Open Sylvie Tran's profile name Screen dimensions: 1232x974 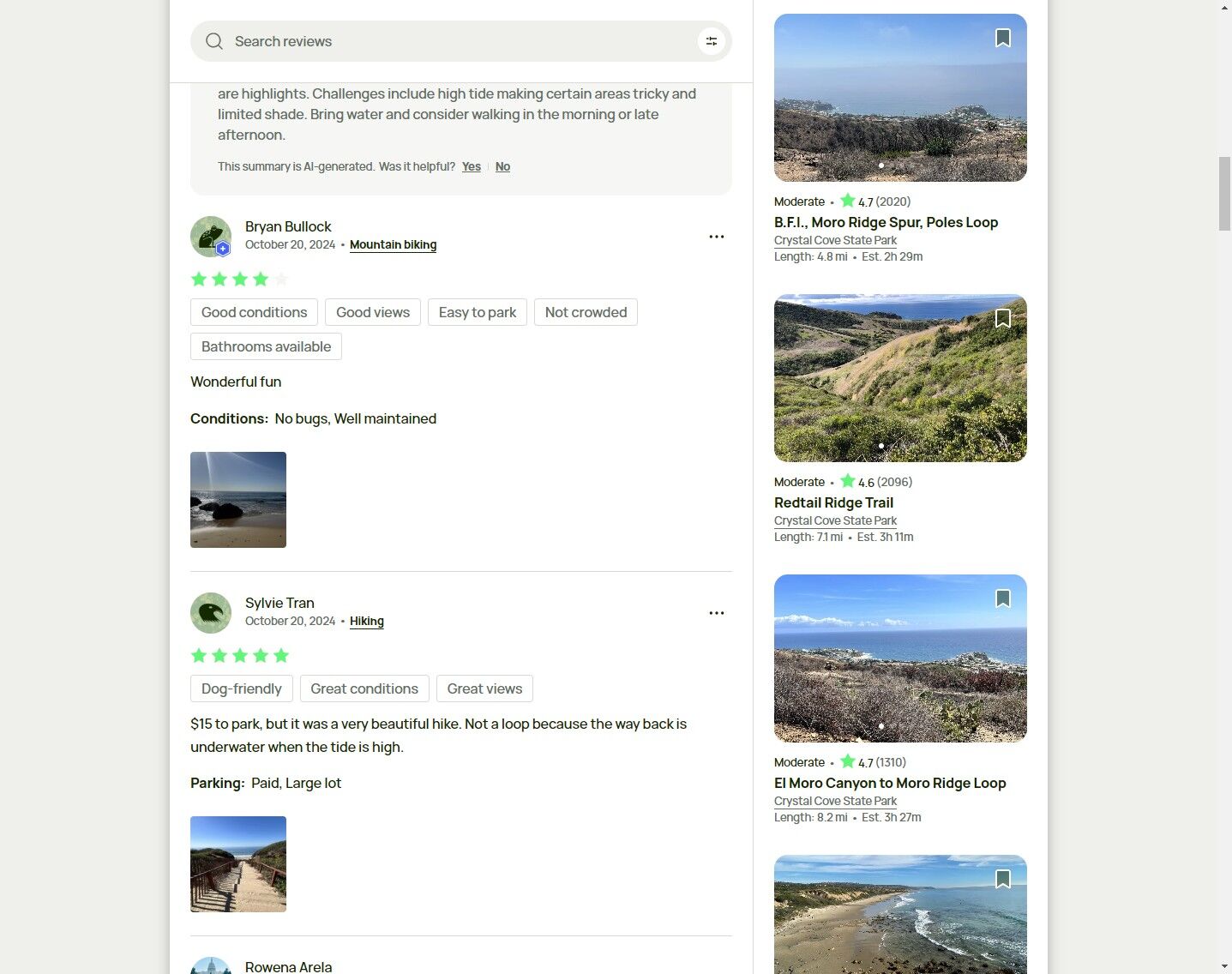pyautogui.click(x=279, y=603)
